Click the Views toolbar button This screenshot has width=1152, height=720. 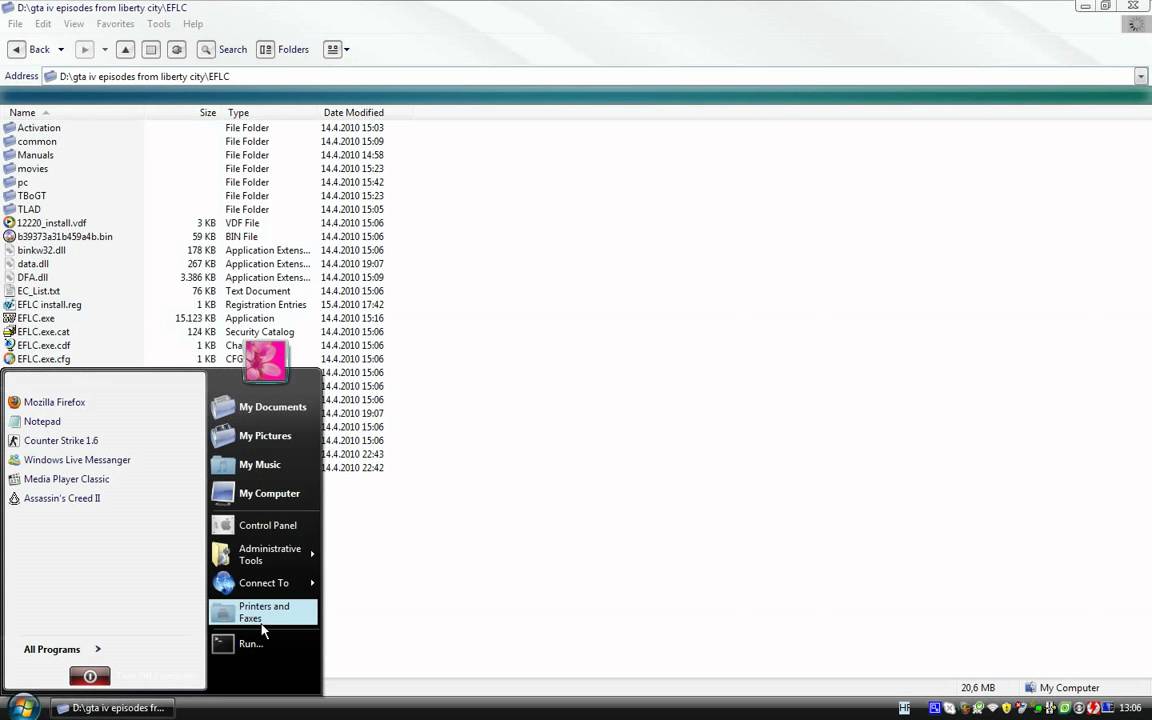click(x=333, y=49)
